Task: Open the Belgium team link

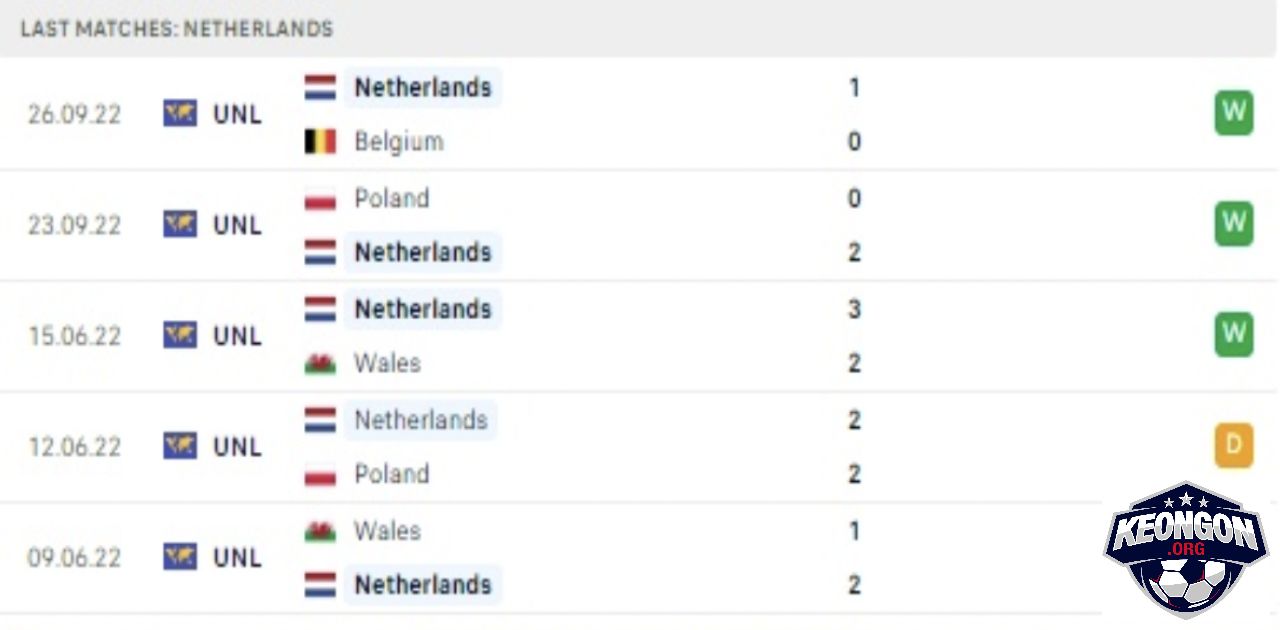Action: [398, 142]
